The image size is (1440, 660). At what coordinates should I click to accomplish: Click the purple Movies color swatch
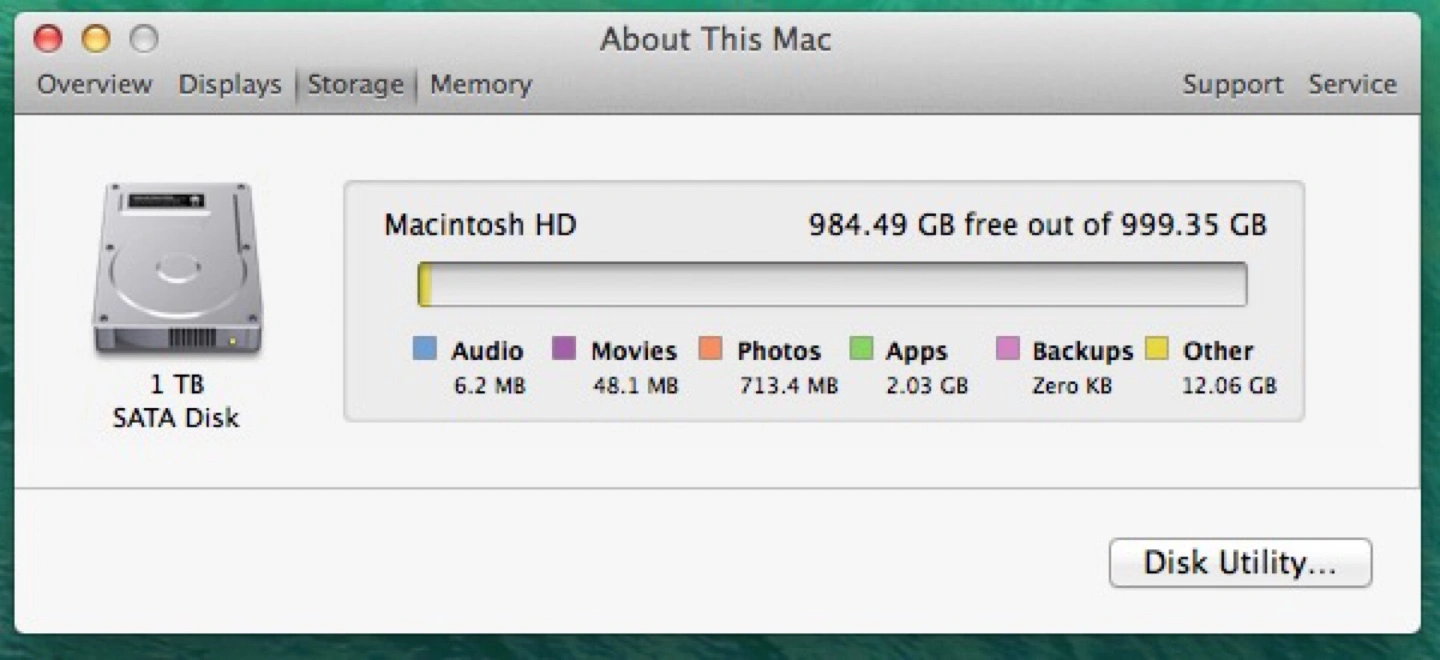tap(564, 348)
